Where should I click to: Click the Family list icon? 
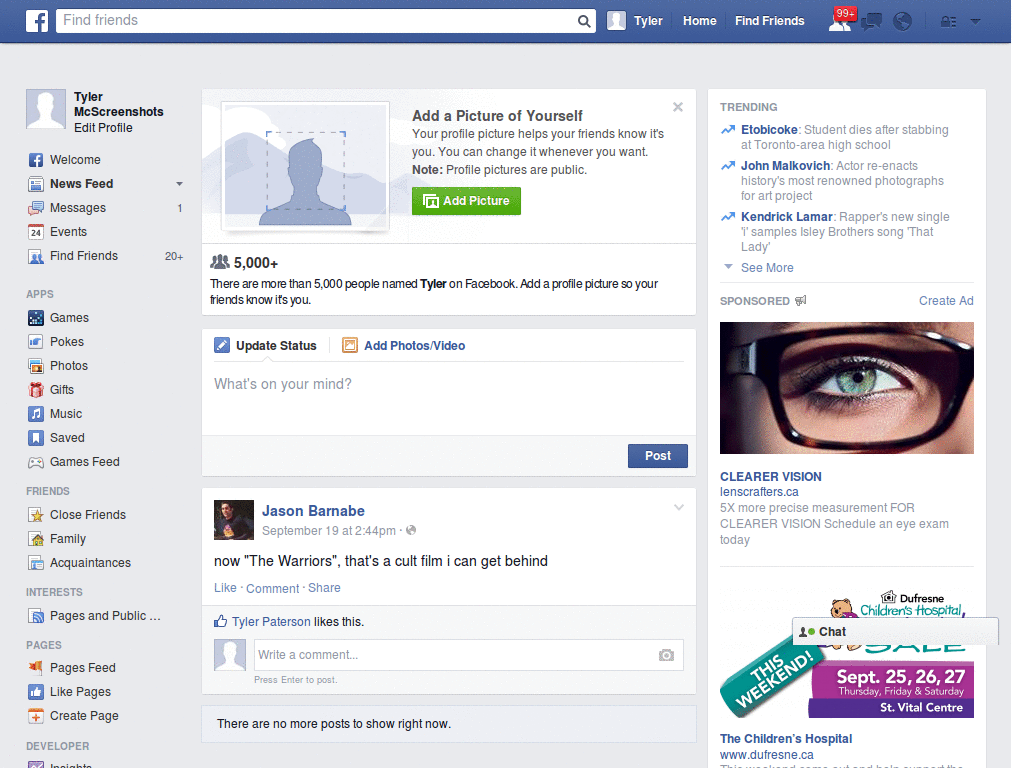[36, 539]
